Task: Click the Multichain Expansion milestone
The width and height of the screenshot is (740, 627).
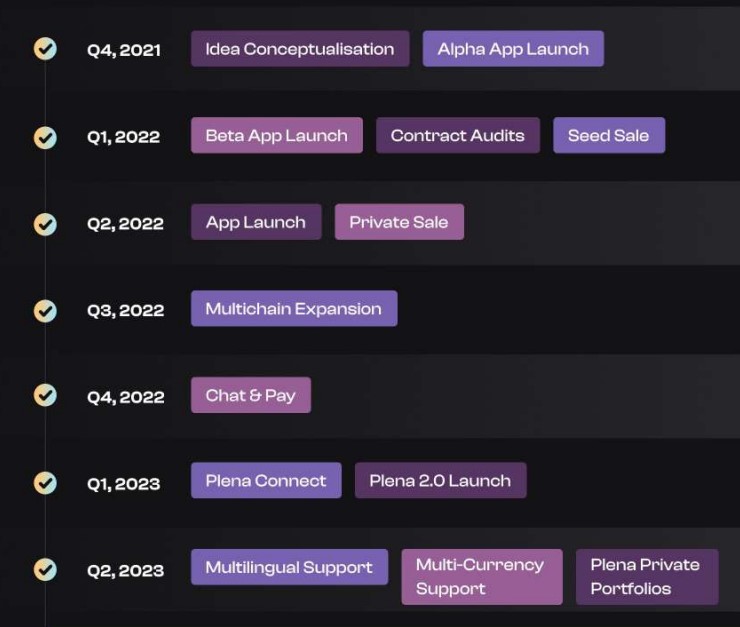Action: coord(293,309)
